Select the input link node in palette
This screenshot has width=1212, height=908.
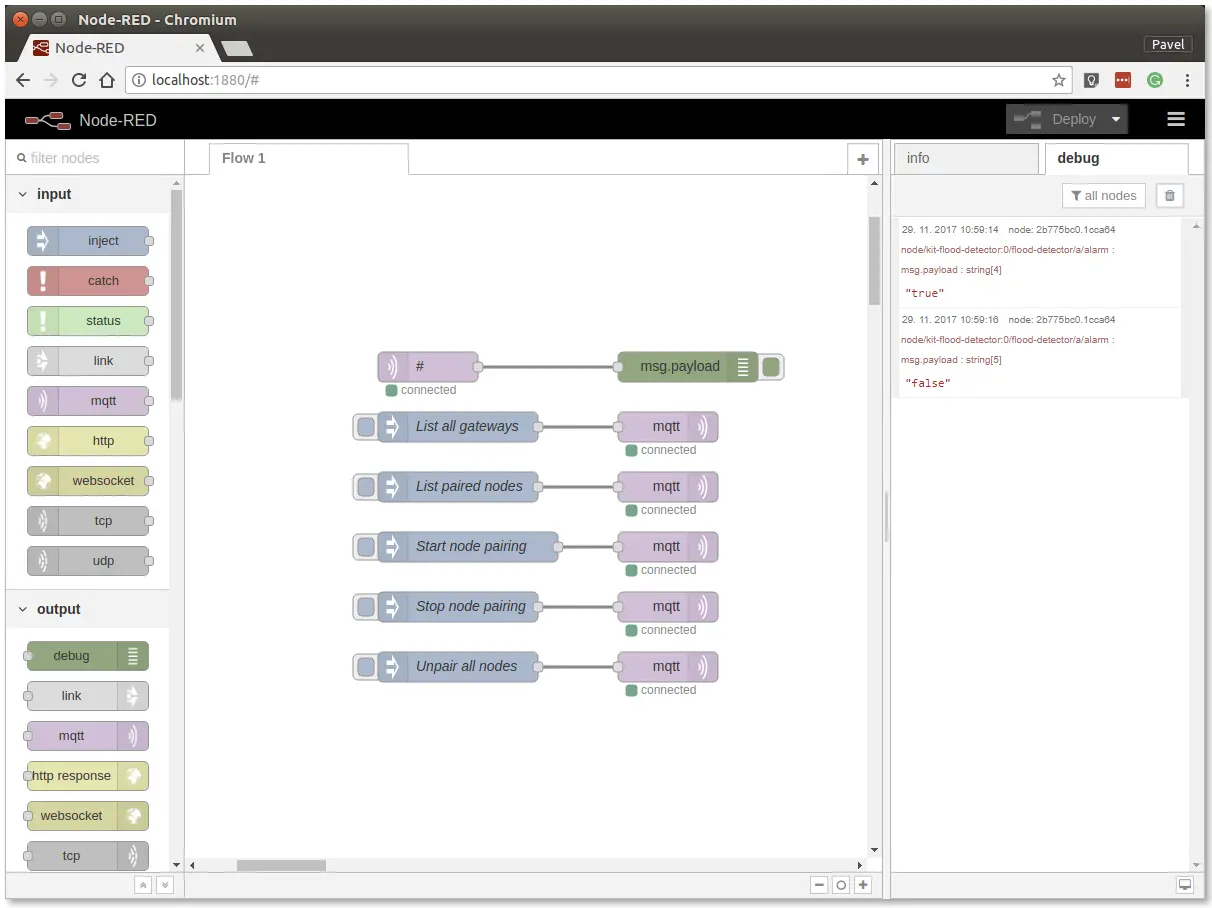(x=88, y=361)
